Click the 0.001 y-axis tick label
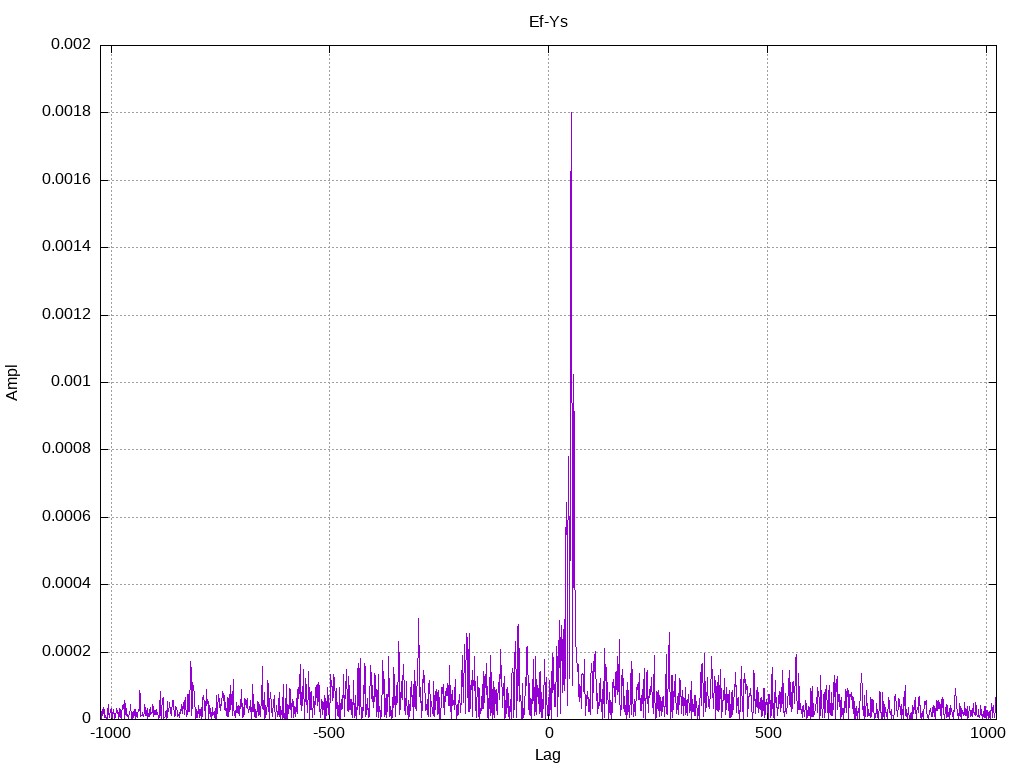 [71, 381]
